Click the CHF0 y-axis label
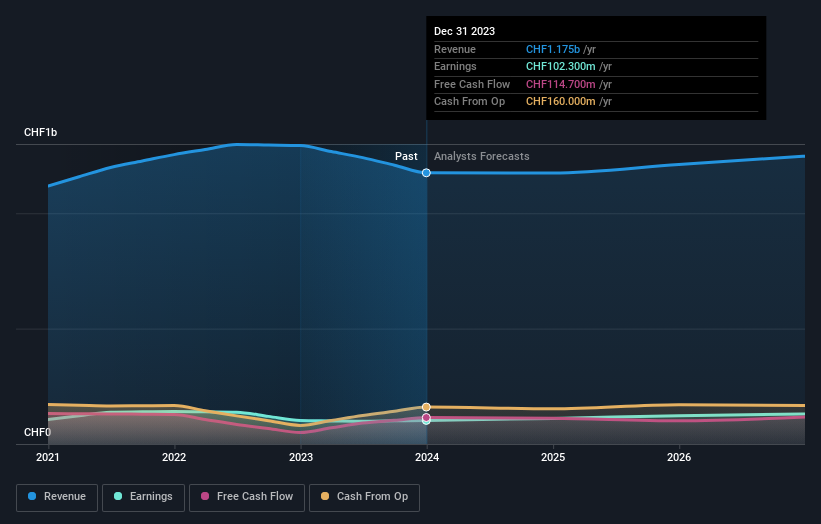Viewport: 821px width, 524px height. tap(37, 432)
